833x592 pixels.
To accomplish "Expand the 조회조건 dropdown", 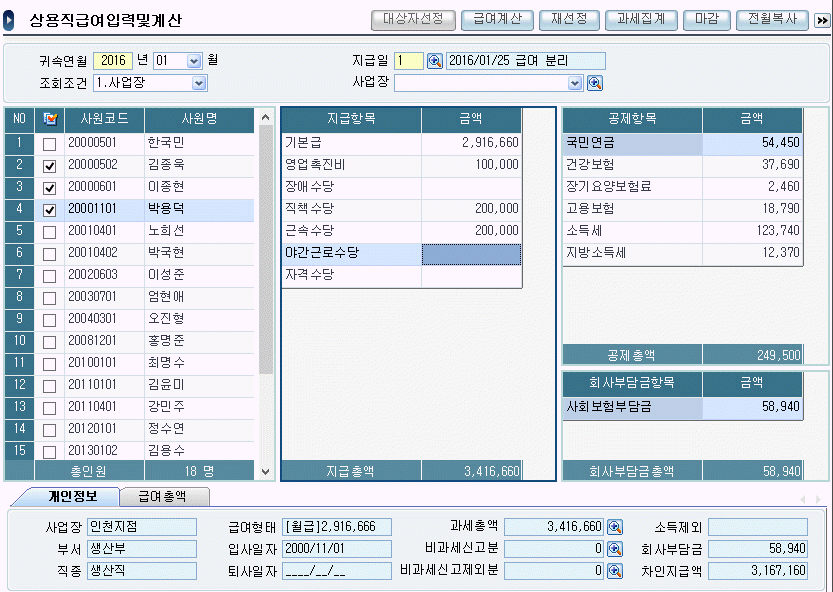I will [x=199, y=83].
